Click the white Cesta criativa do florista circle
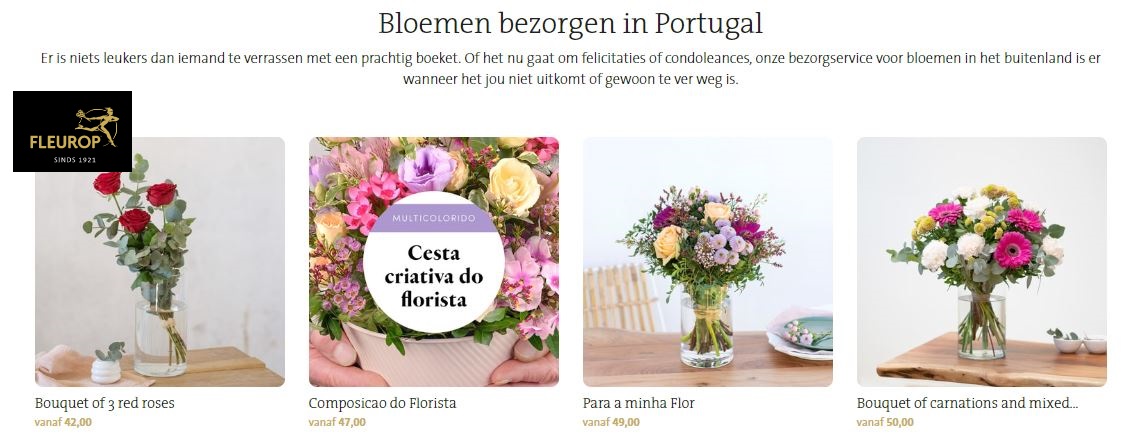This screenshot has height=438, width=1121. tap(433, 262)
